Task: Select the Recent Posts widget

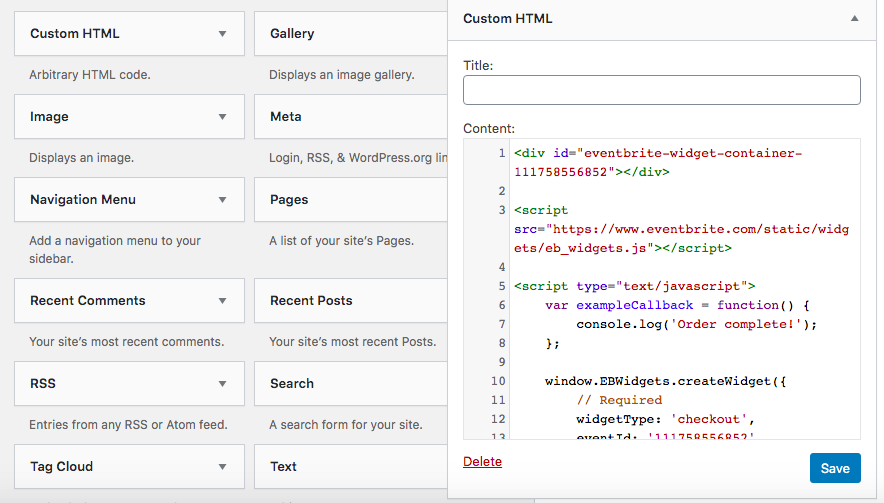Action: pos(351,301)
